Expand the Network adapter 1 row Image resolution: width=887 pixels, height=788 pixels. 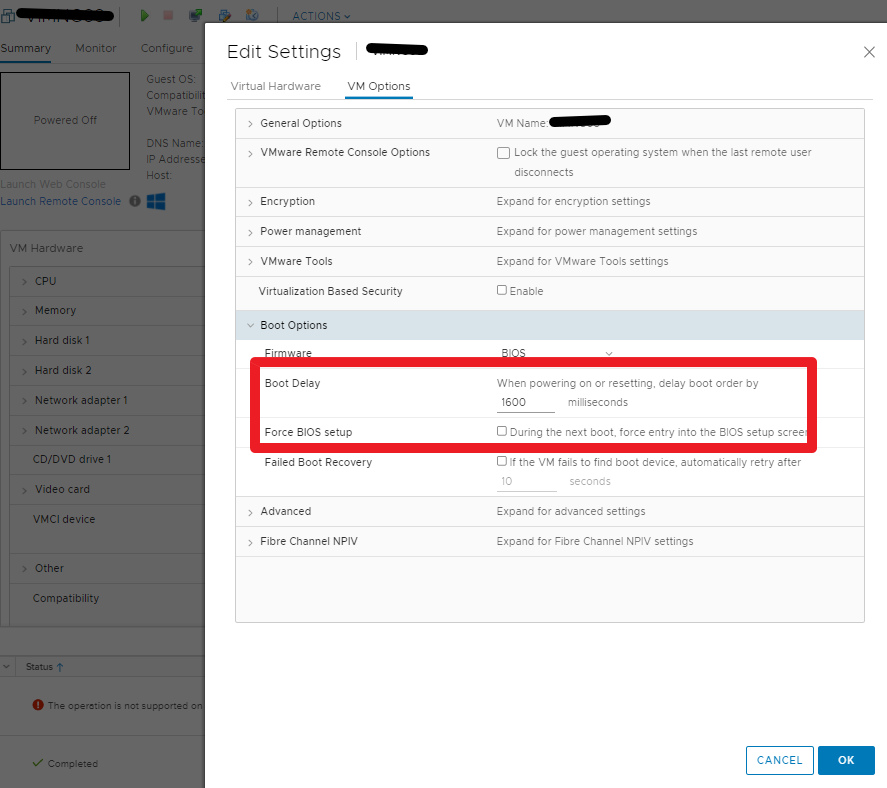24,401
